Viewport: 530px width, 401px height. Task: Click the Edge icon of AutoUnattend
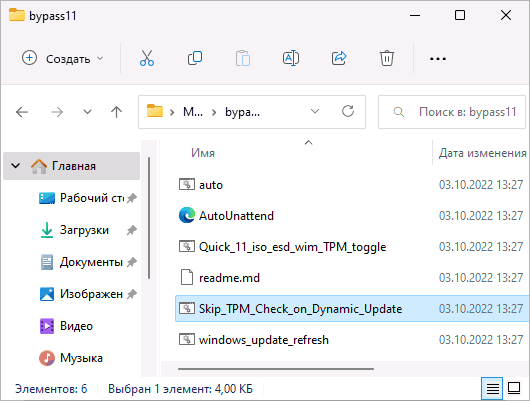[187, 215]
